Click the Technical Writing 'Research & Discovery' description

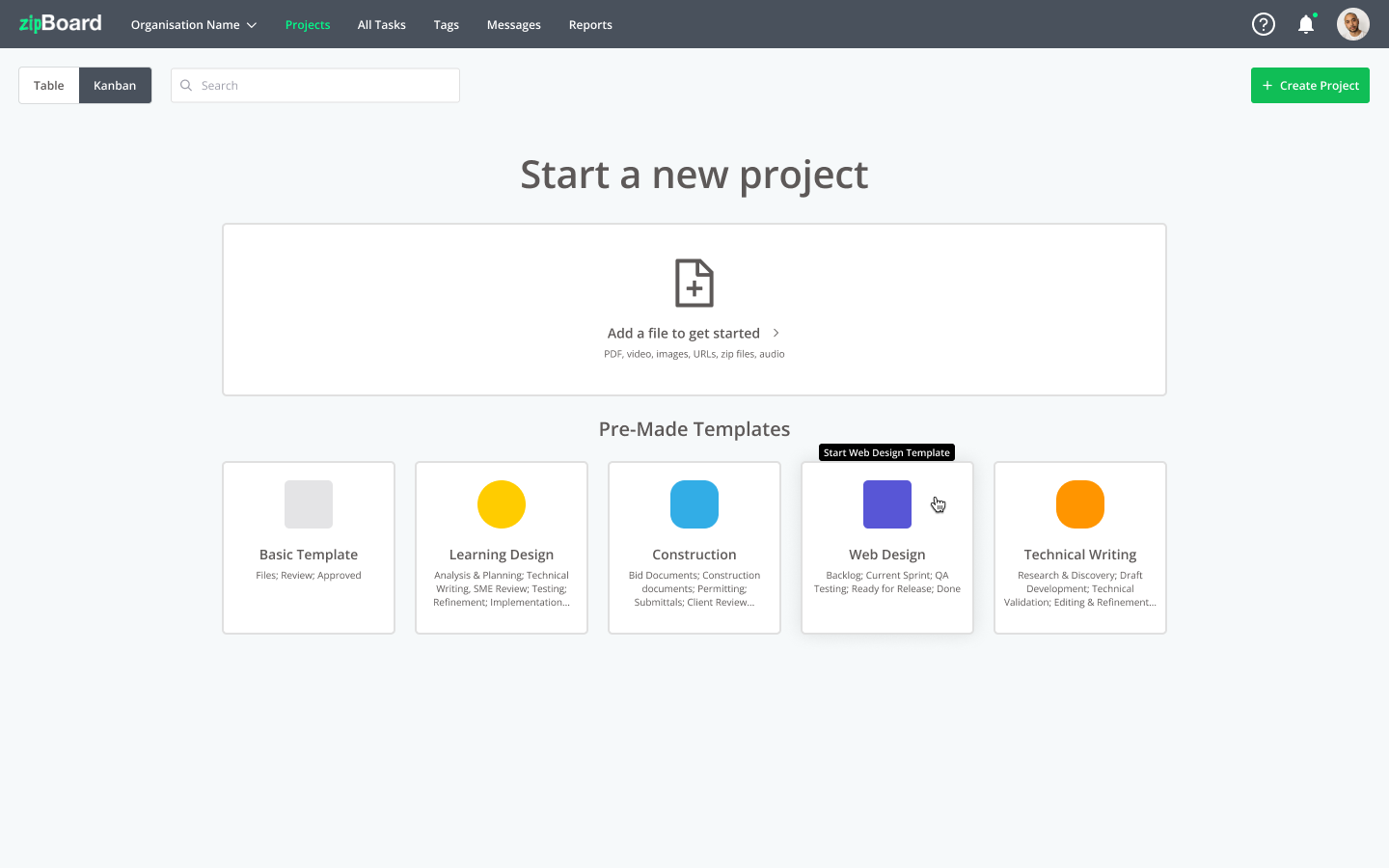click(x=1080, y=589)
